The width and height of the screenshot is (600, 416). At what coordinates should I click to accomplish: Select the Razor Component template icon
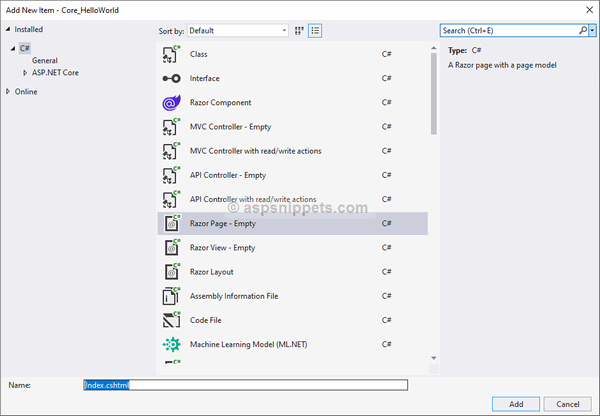click(x=171, y=103)
